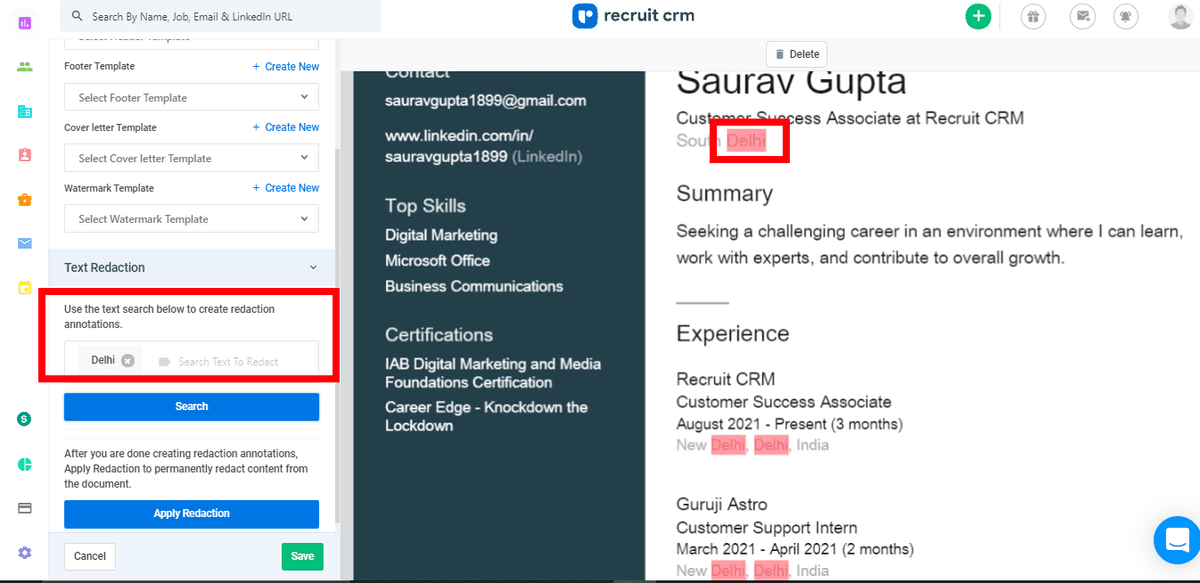The height and width of the screenshot is (583, 1200).
Task: Open the Settings gear icon in sidebar
Action: coord(24,553)
